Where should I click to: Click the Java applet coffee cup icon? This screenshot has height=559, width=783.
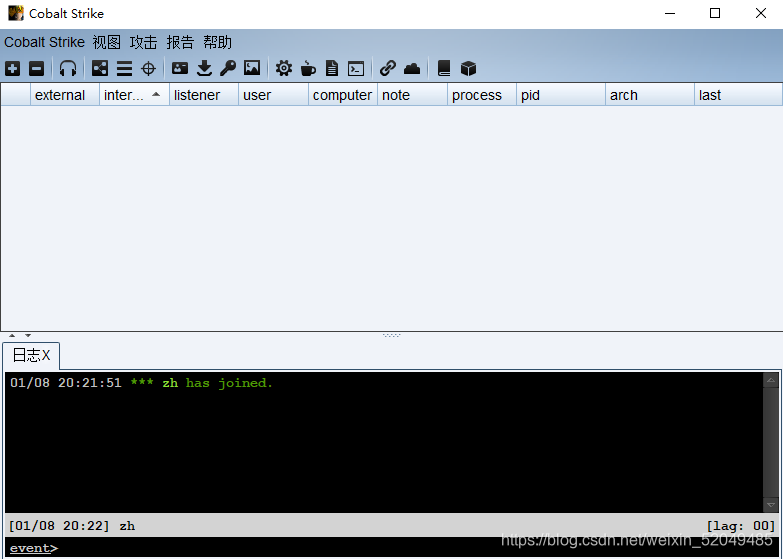(308, 68)
